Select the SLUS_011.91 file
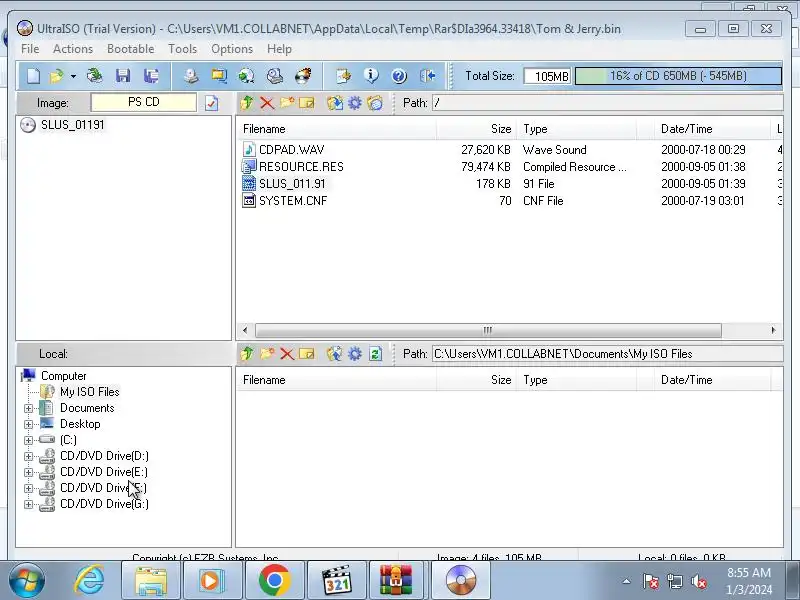The height and width of the screenshot is (600, 800). [x=292, y=184]
